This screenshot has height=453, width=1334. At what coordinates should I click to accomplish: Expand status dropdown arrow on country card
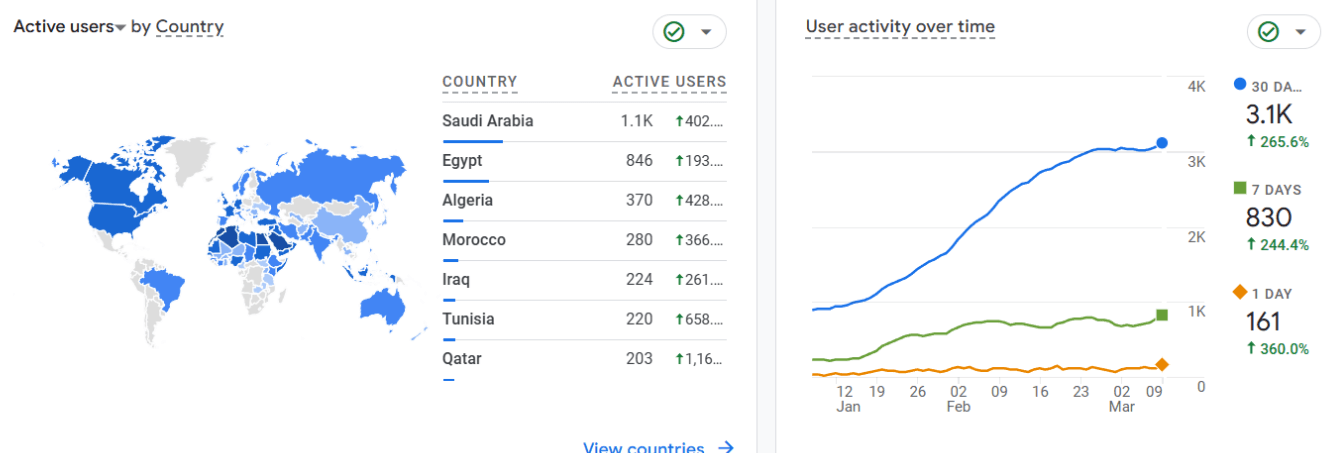click(707, 32)
